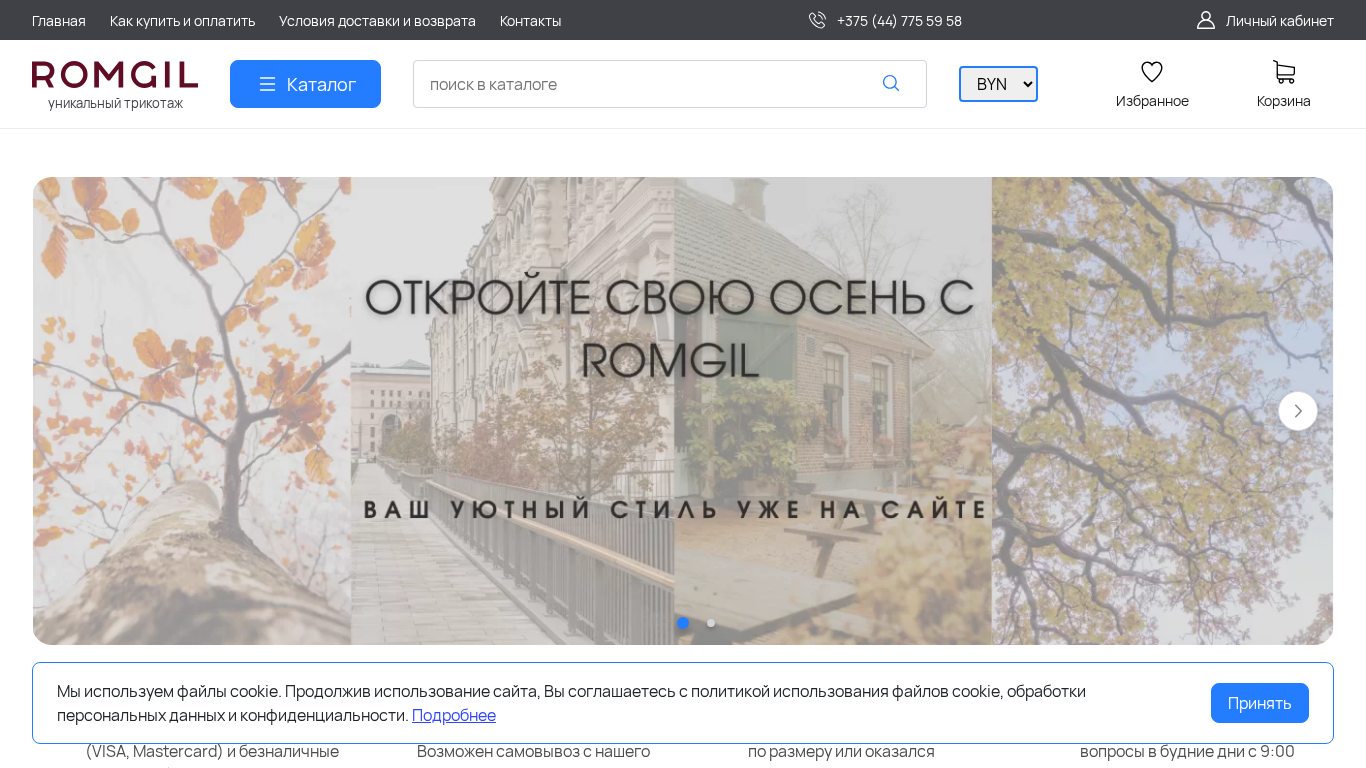Call the number +375 (44) 775 59 58
The height and width of the screenshot is (768, 1366).
coord(899,21)
